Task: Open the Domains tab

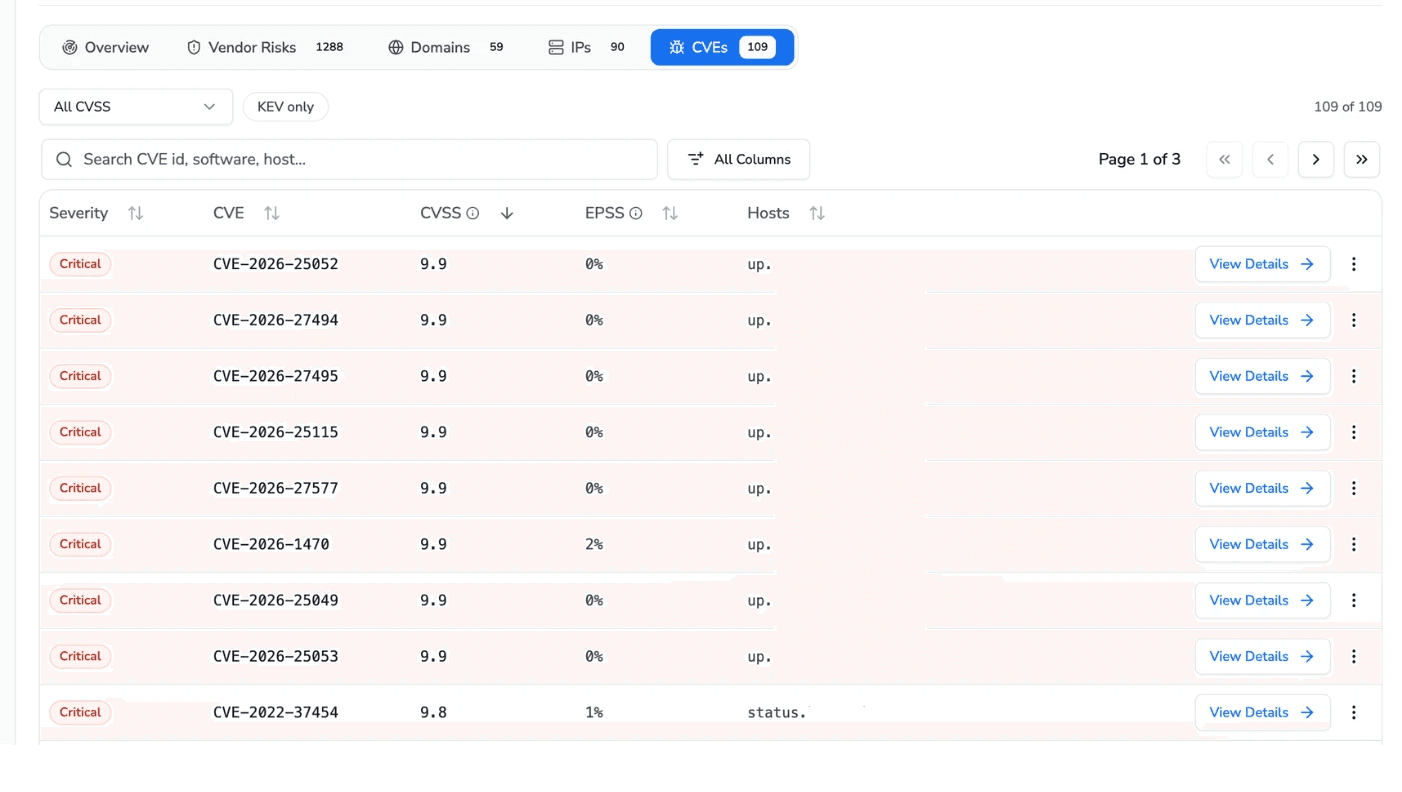Action: pyautogui.click(x=446, y=47)
